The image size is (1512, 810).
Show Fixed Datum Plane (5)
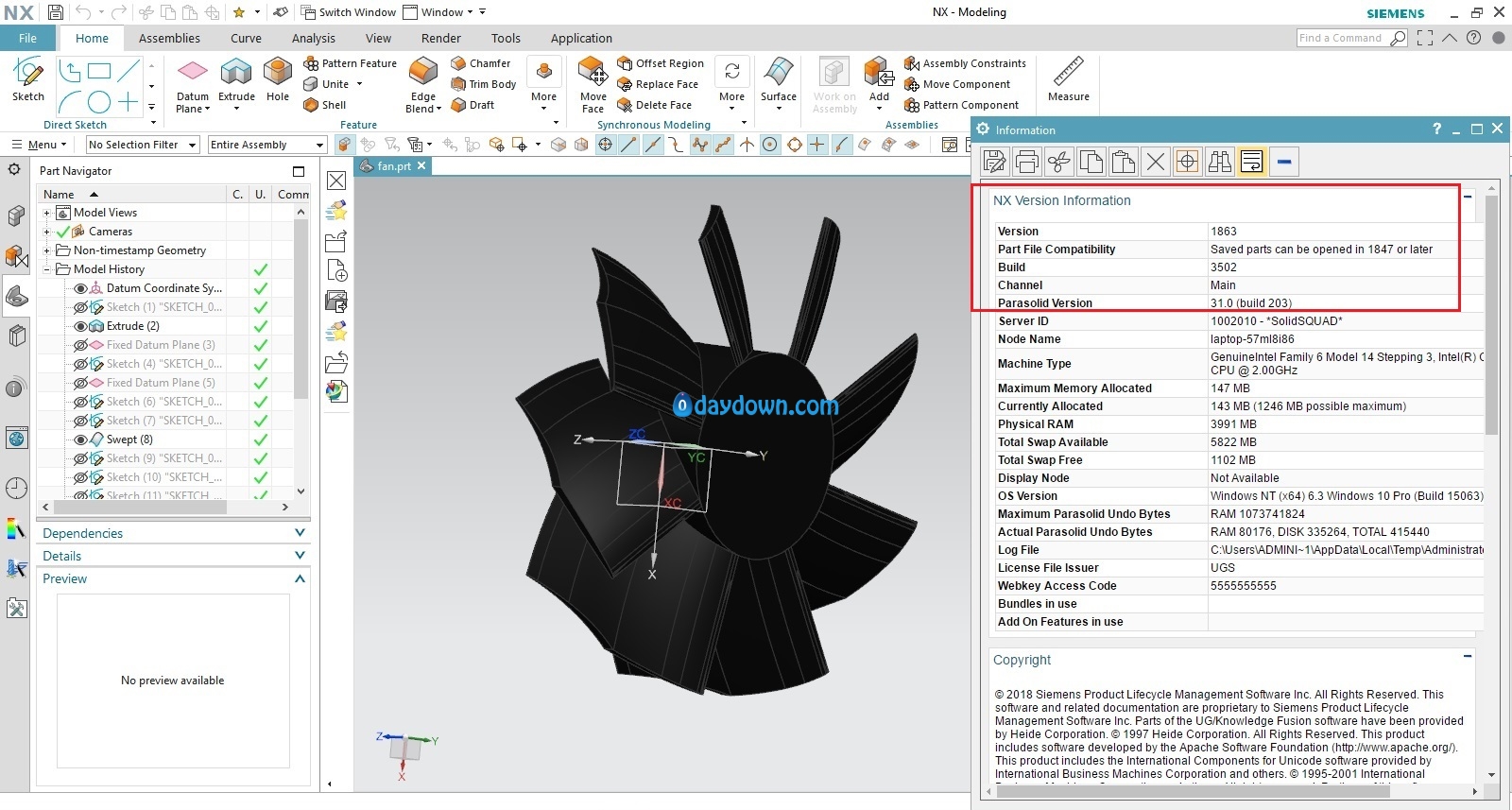81,383
